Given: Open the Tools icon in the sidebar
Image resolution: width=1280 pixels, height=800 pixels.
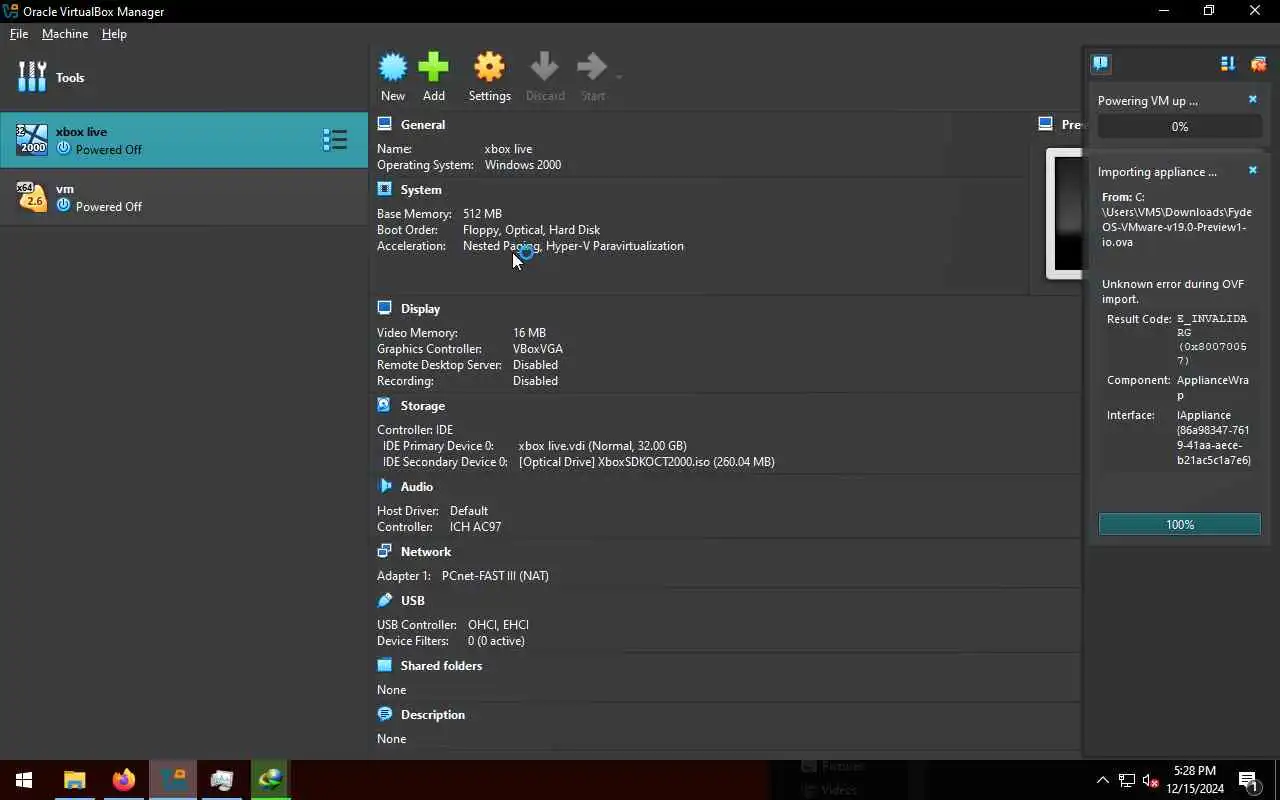Looking at the screenshot, I should point(32,77).
